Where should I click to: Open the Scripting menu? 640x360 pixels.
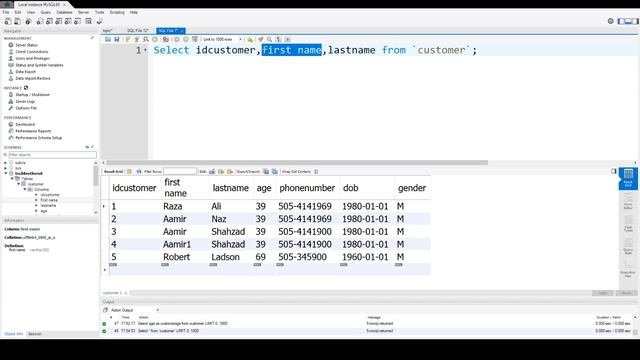(117, 12)
